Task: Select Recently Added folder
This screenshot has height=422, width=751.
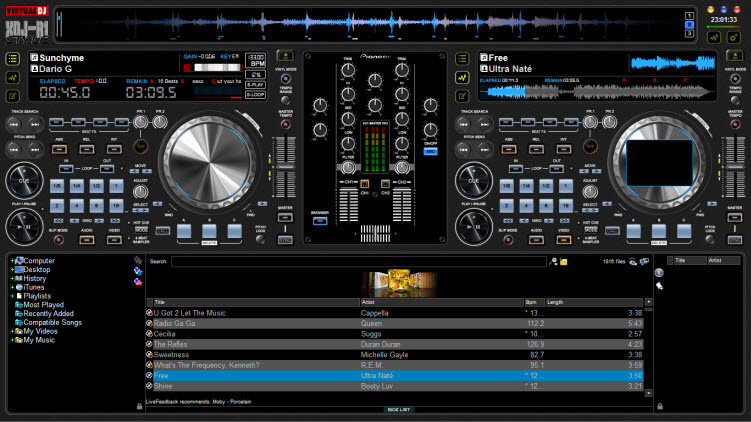Action: [48, 314]
